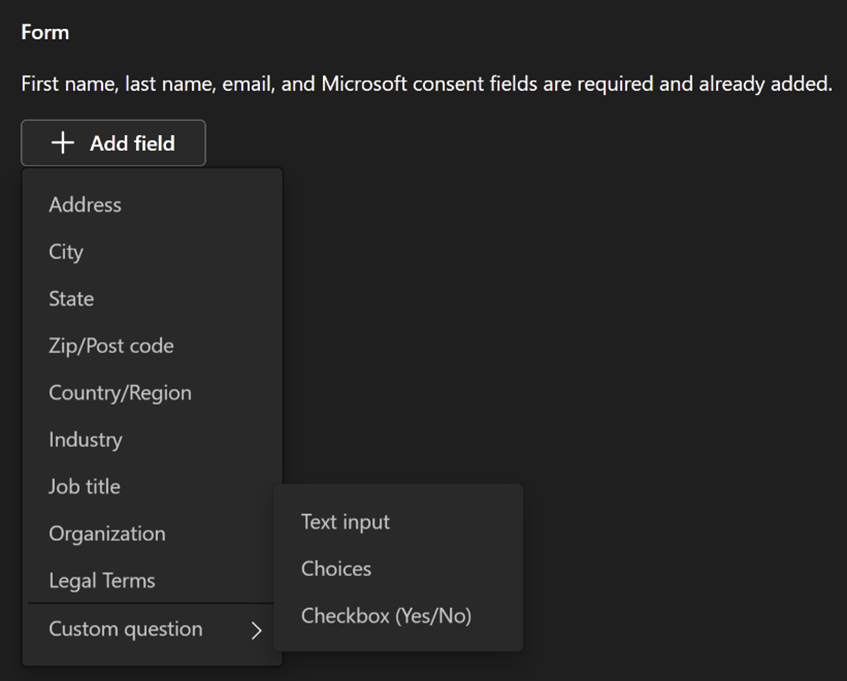Choose the Job title field
This screenshot has height=681, width=847.
(x=84, y=487)
